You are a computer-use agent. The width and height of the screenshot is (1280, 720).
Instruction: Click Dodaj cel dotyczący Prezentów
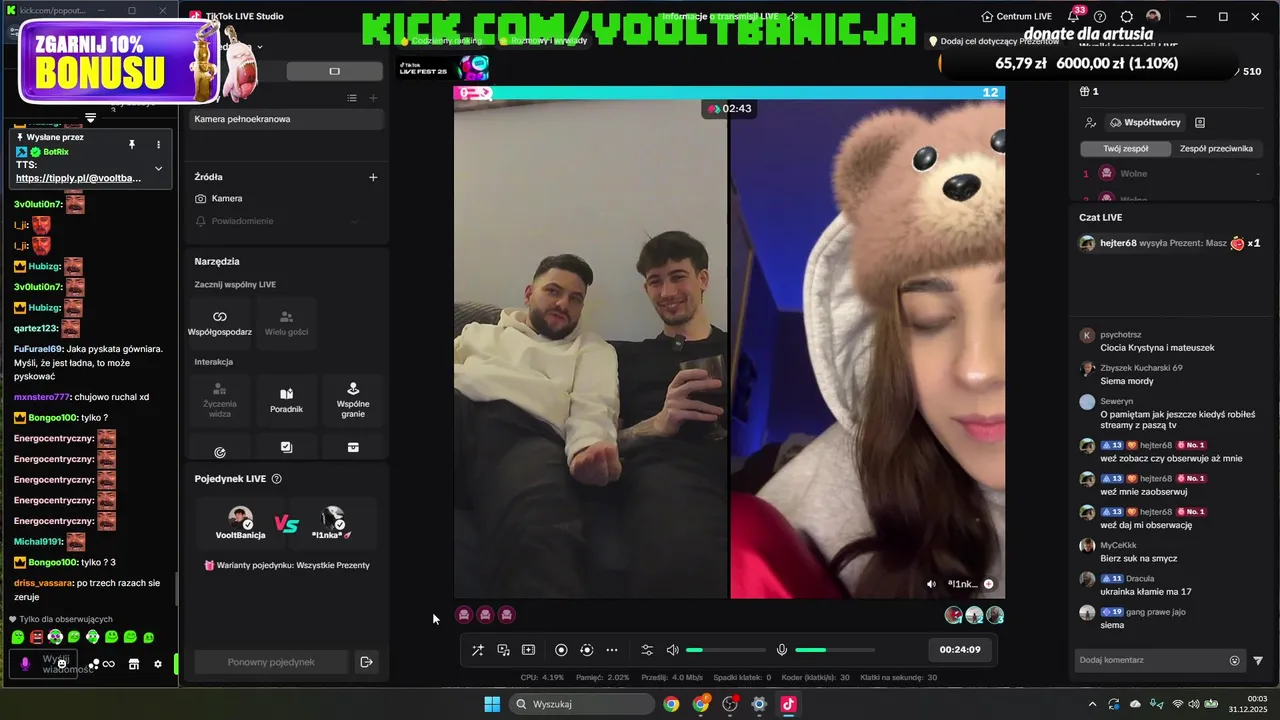click(x=994, y=41)
